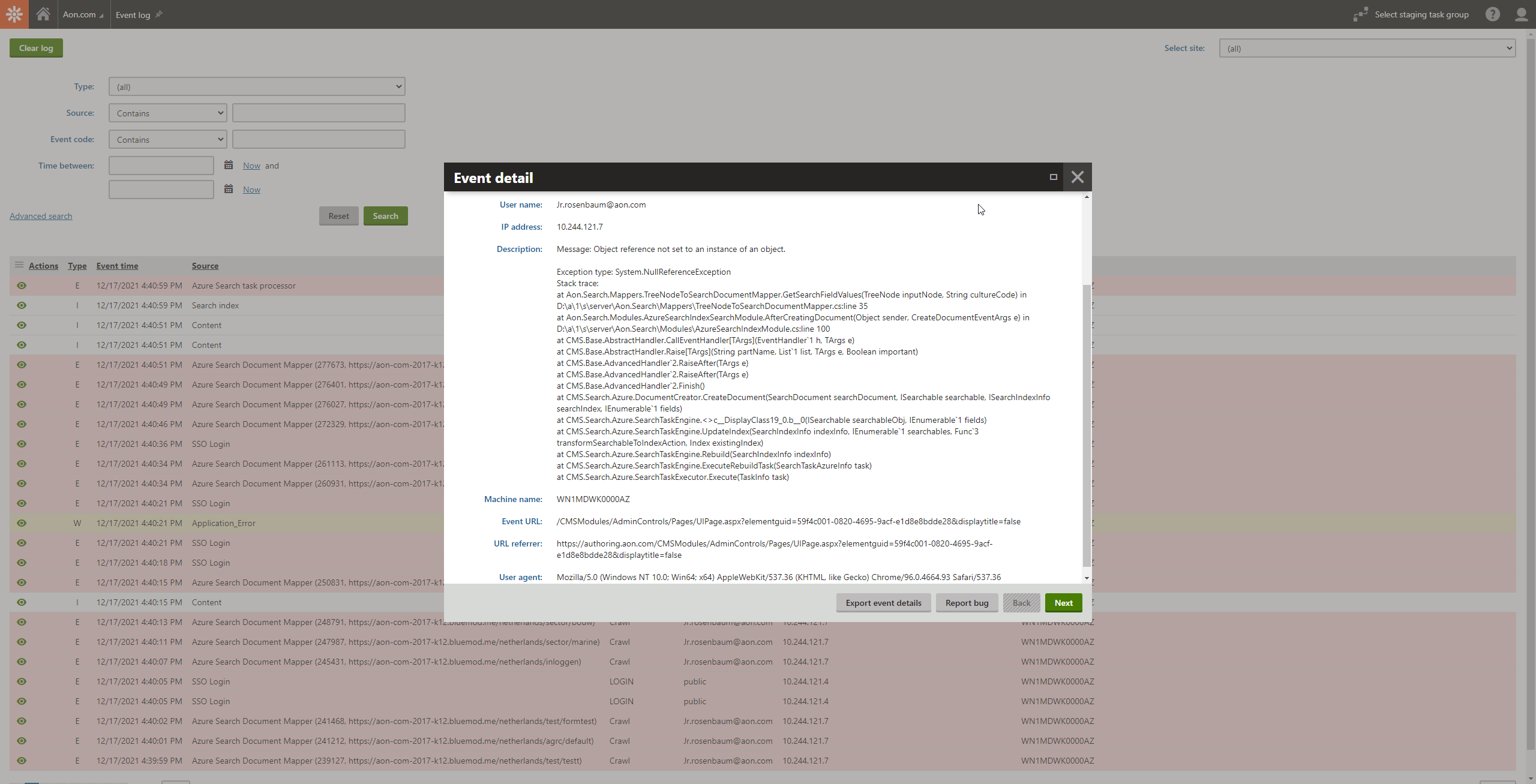View details of Search index event
This screenshot has height=784, width=1536.
22,305
